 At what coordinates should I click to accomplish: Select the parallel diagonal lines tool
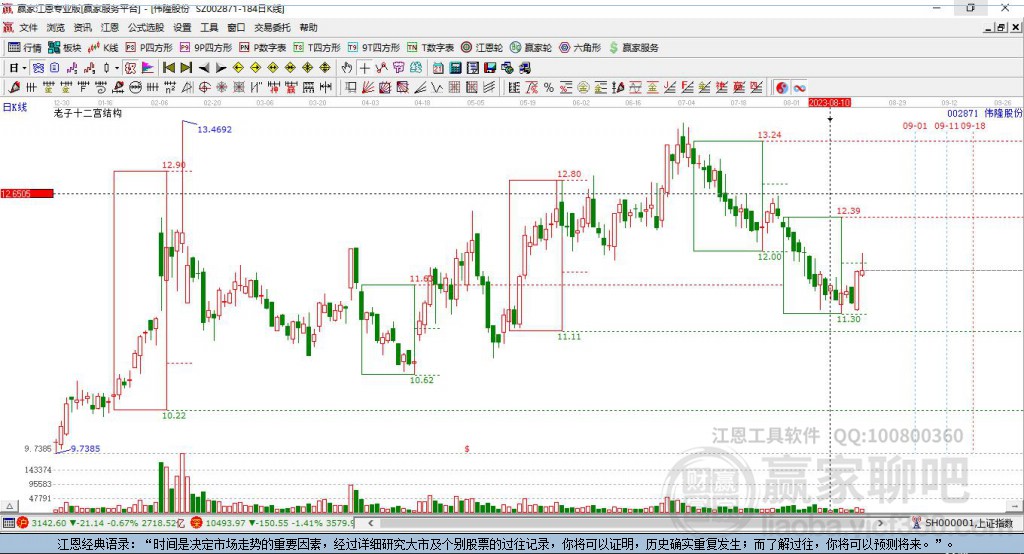[489, 88]
